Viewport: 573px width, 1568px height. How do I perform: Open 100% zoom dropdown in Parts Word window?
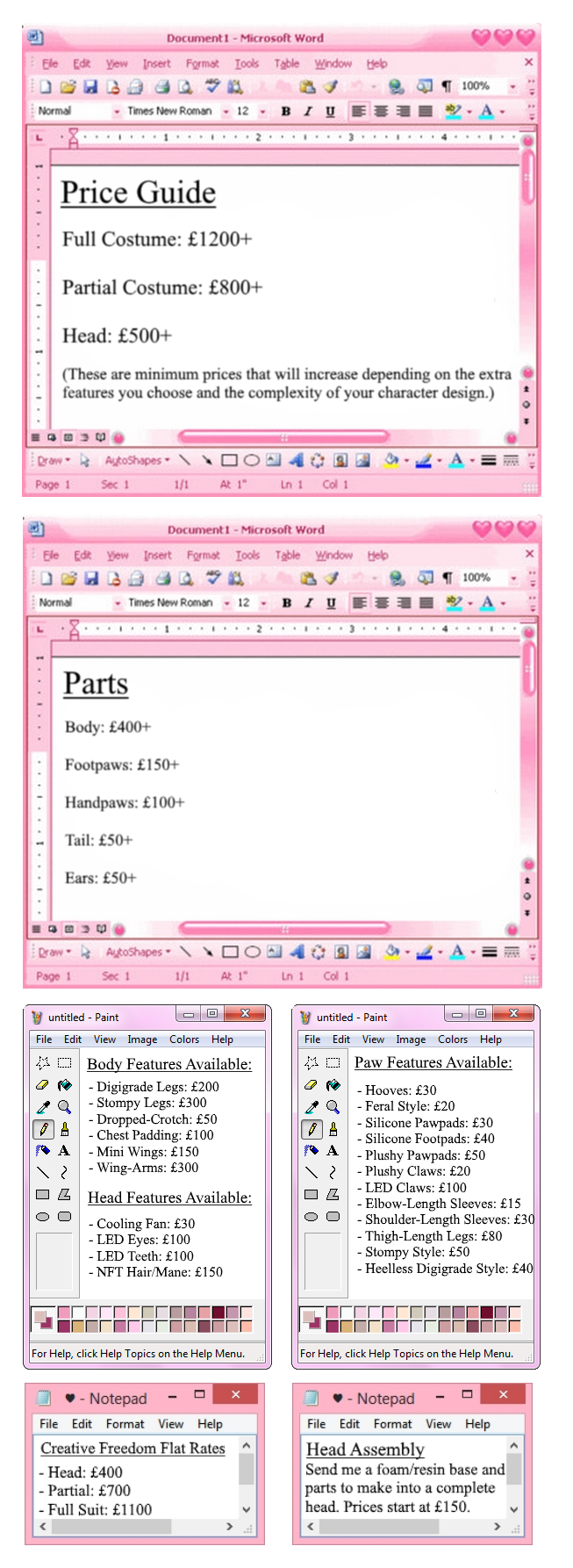pos(514,578)
